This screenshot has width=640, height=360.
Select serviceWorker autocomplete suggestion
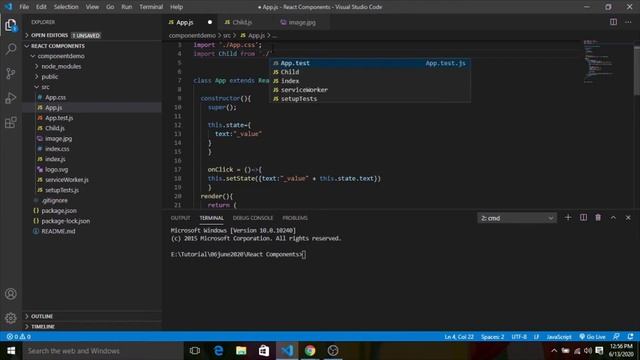[x=370, y=90]
